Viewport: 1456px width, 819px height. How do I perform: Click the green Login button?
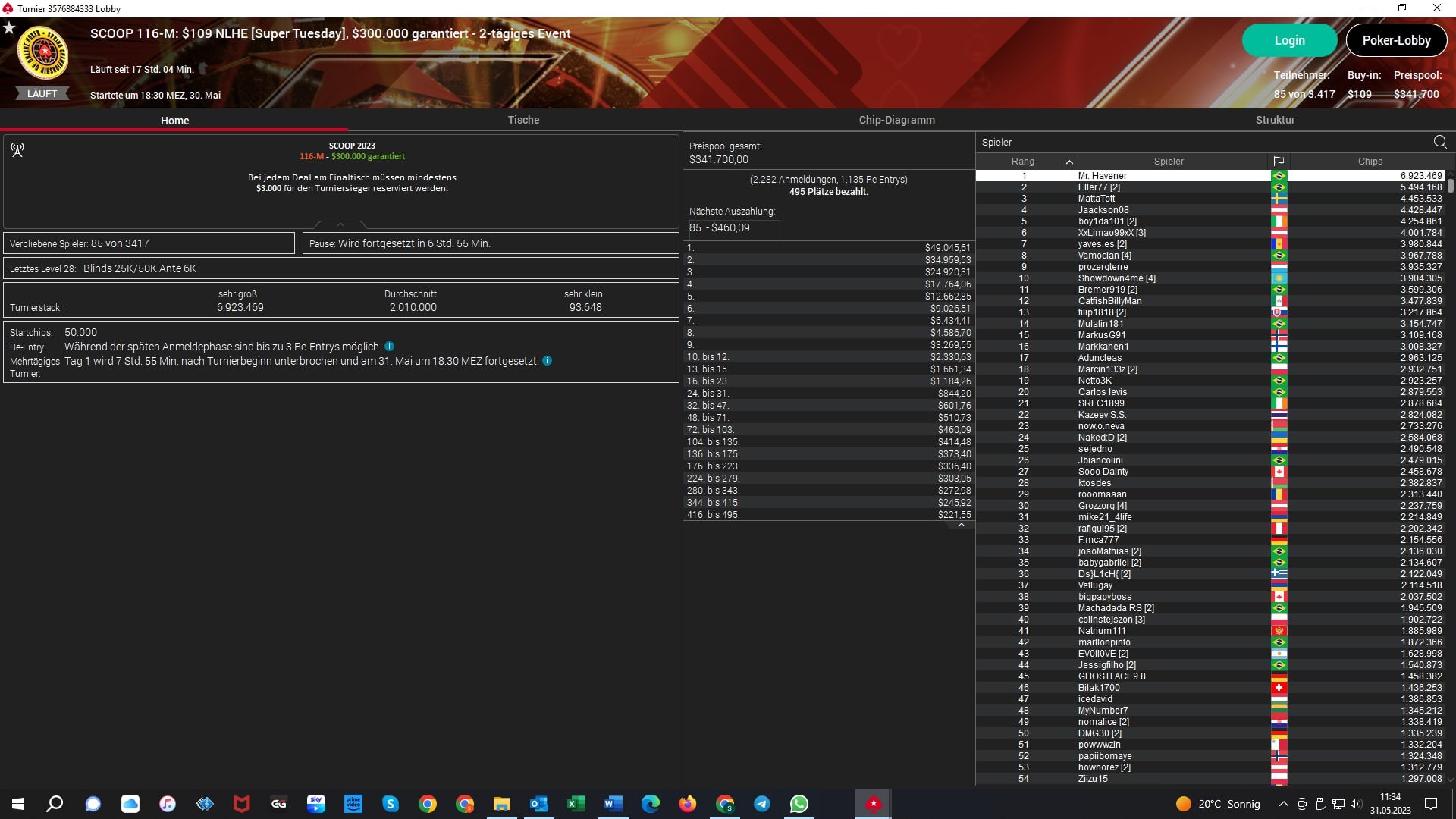point(1289,40)
